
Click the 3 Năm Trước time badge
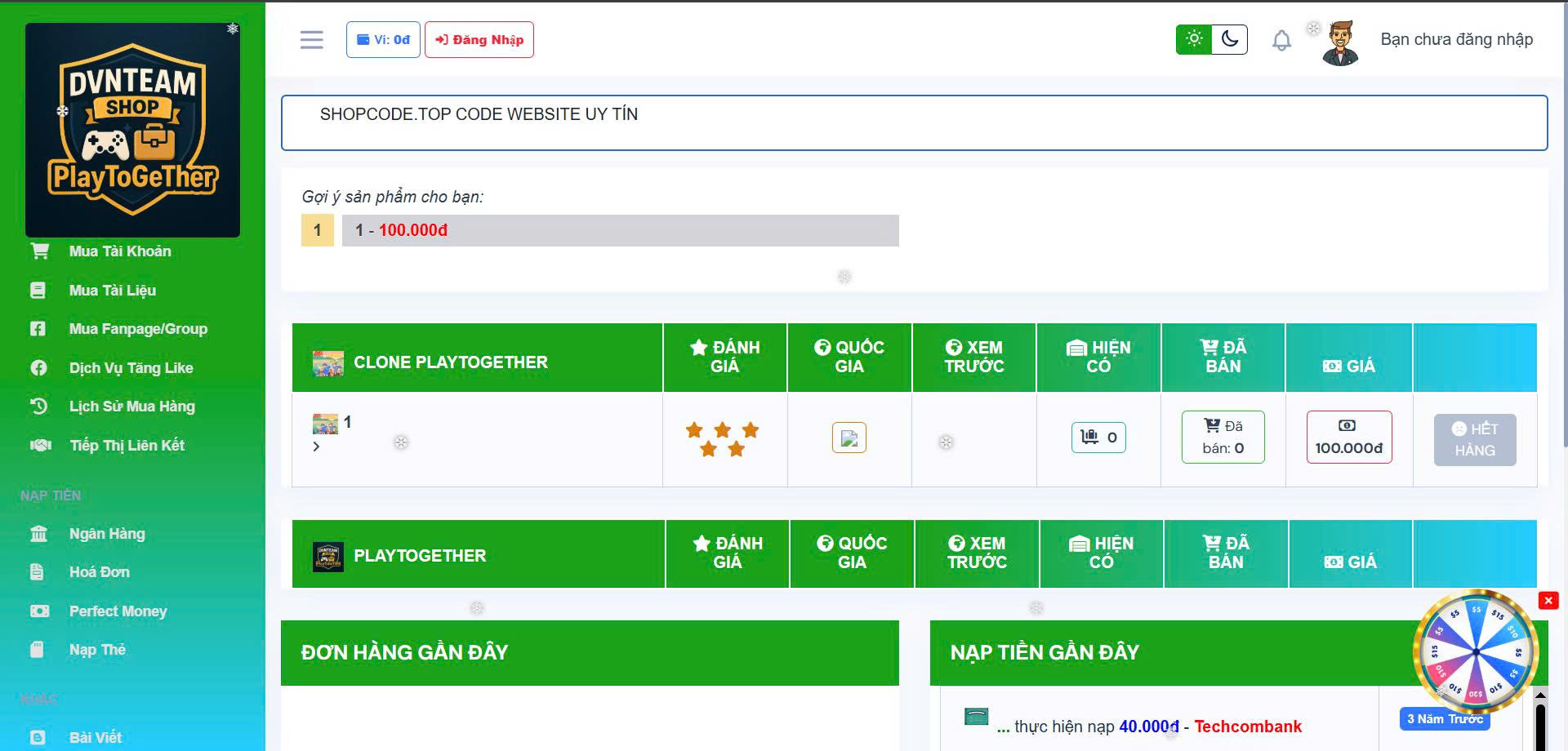pyautogui.click(x=1445, y=719)
